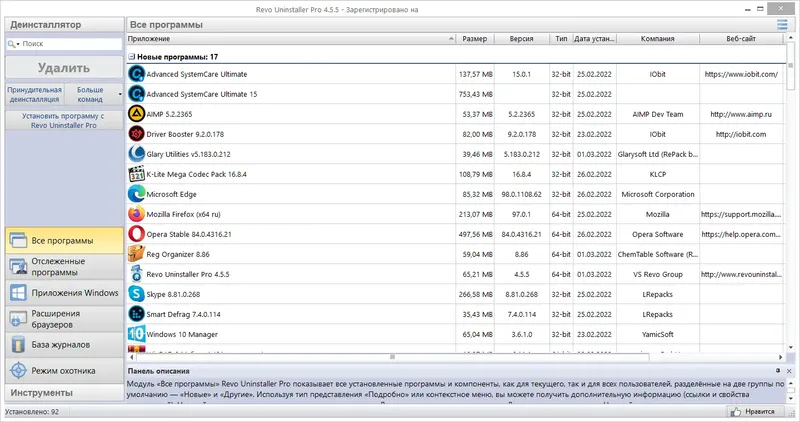Close the description panel
Image resolution: width=800 pixels, height=422 pixels.
tap(789, 371)
